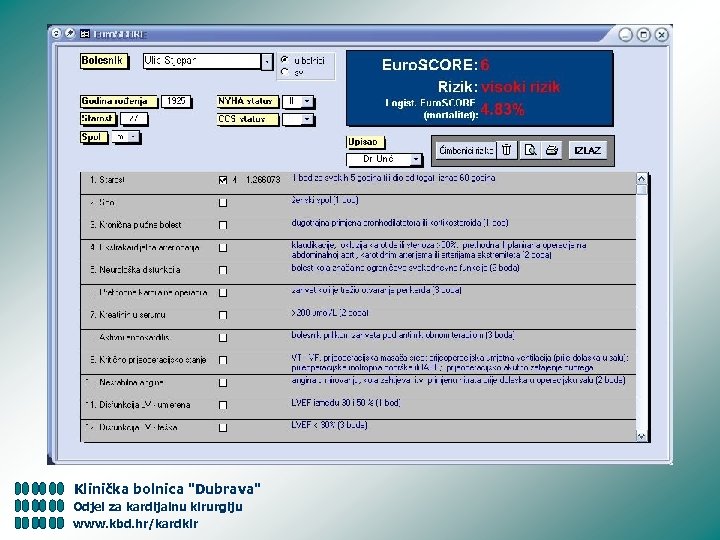Screen dimensions: 720x540
Task: Open the CCS status dropdown
Action: click(307, 119)
